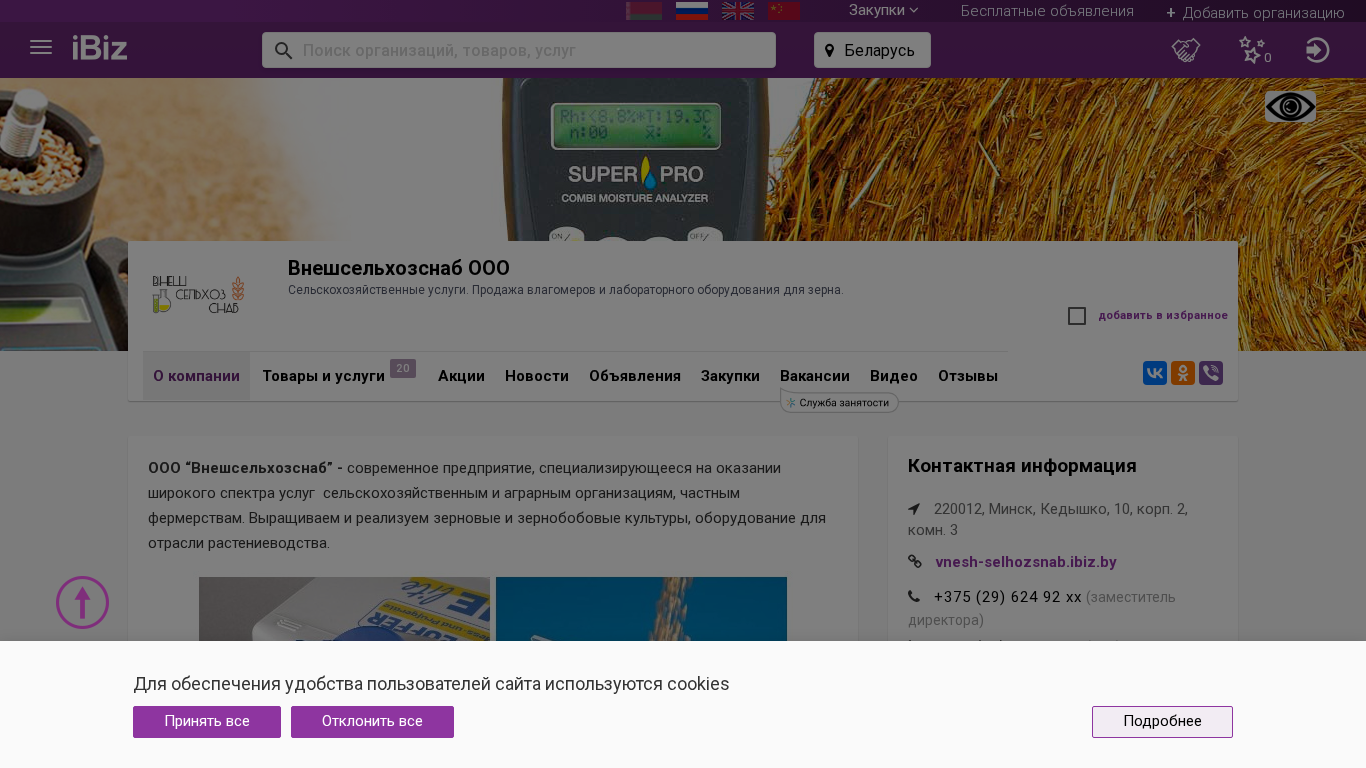Click the 'Служба занятости' badge
Screen dimensions: 1366x768
click(839, 402)
